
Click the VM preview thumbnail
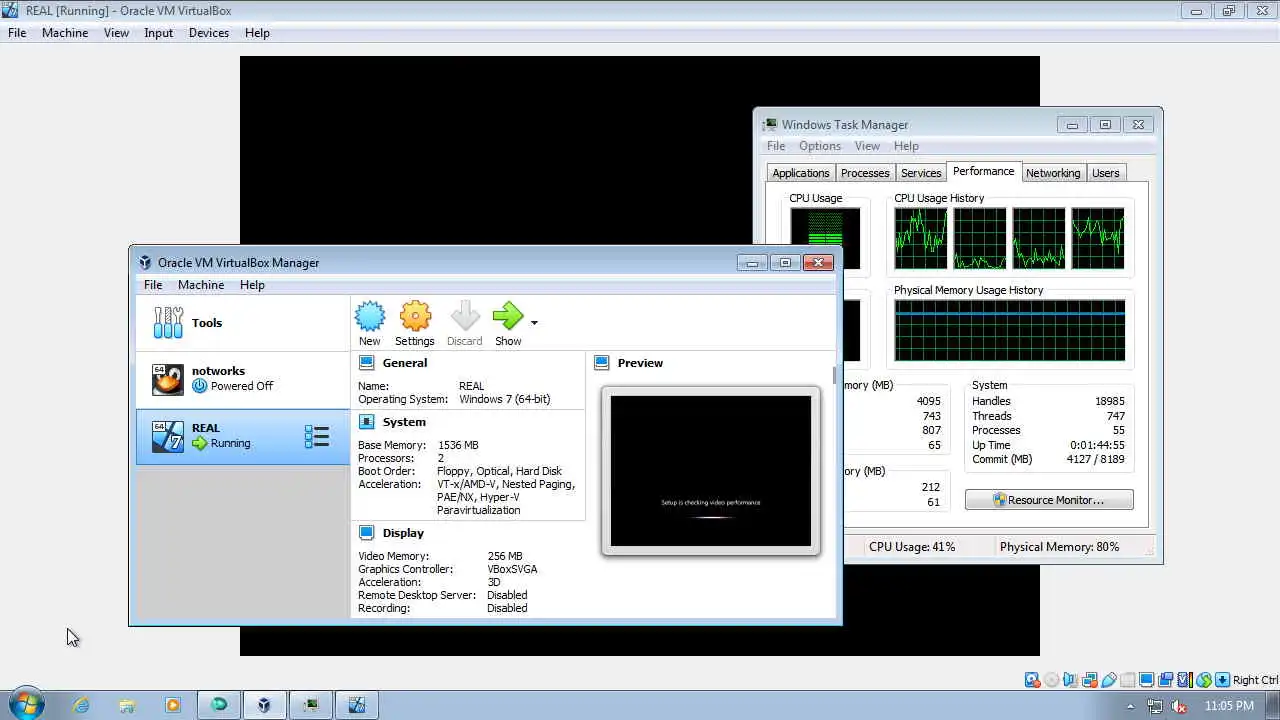(710, 471)
